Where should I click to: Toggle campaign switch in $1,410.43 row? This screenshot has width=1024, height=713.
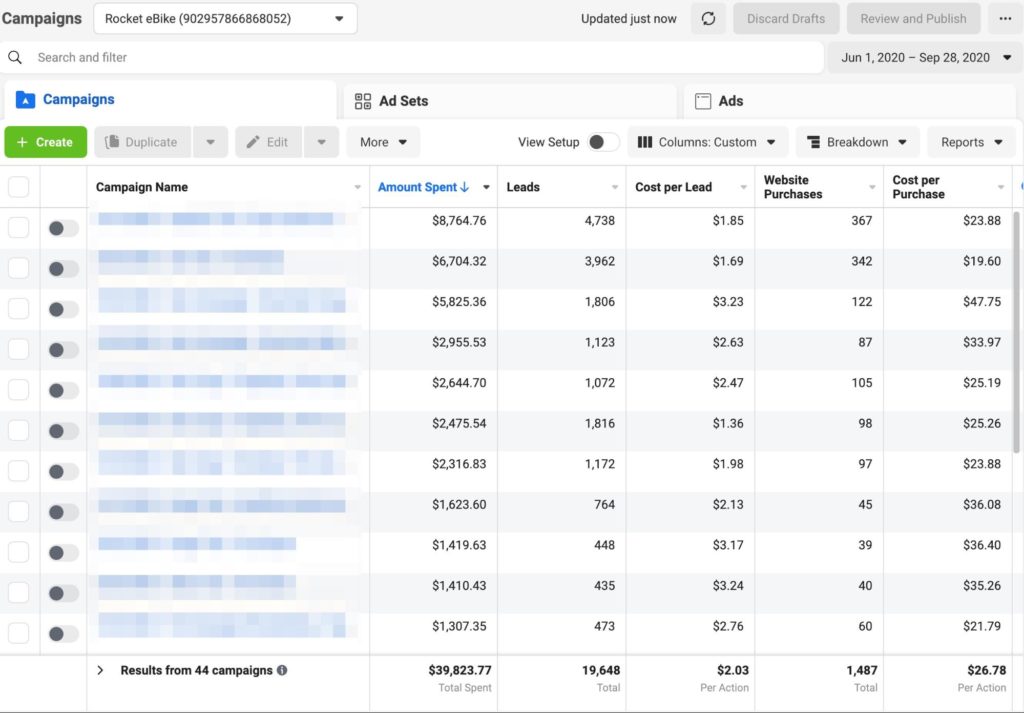(x=63, y=593)
